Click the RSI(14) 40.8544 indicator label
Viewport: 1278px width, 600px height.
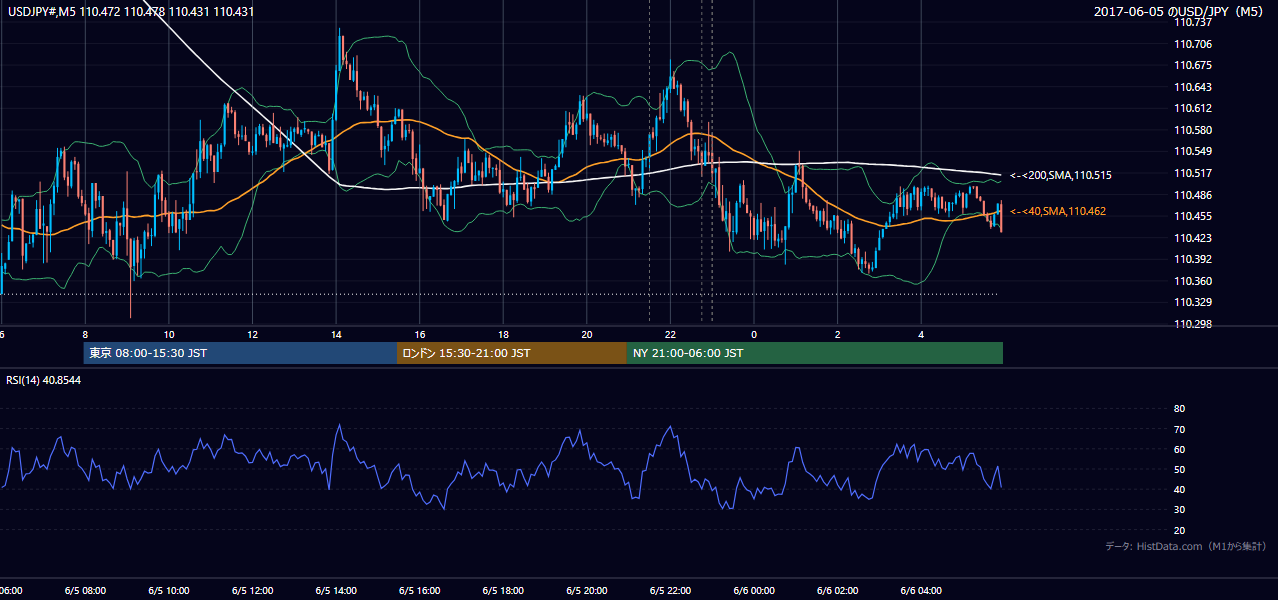[44, 380]
